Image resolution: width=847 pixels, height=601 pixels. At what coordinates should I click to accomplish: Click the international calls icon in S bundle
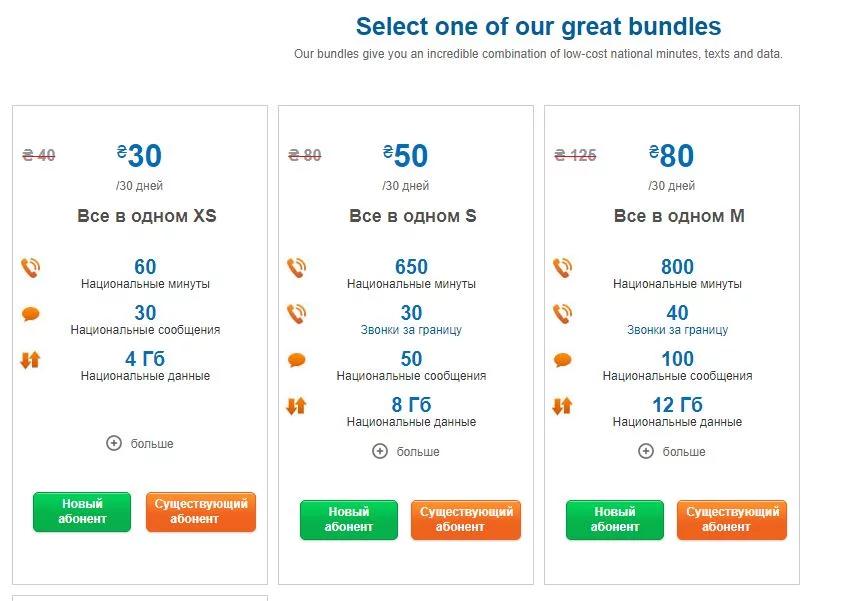tap(296, 314)
